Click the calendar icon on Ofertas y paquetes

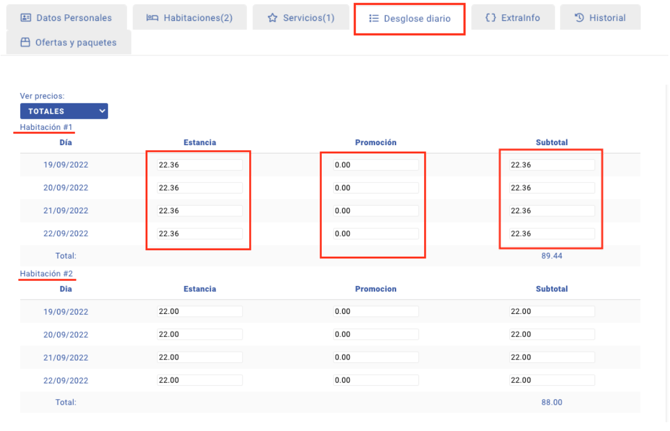click(26, 43)
